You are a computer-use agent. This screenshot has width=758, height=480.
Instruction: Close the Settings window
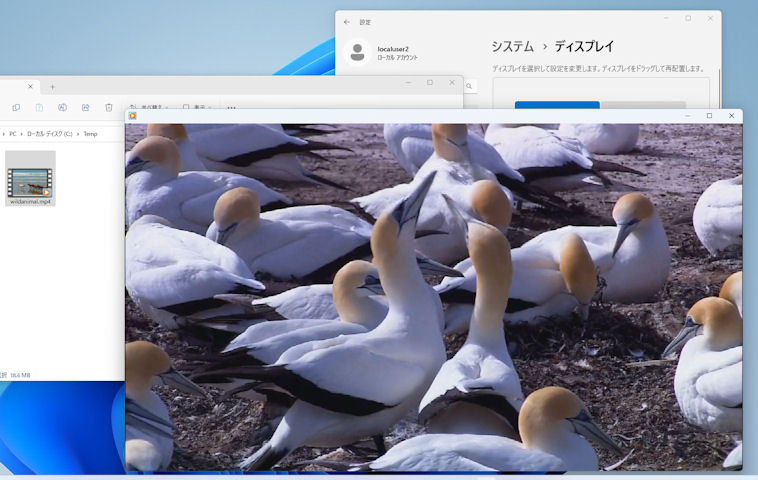pos(710,18)
